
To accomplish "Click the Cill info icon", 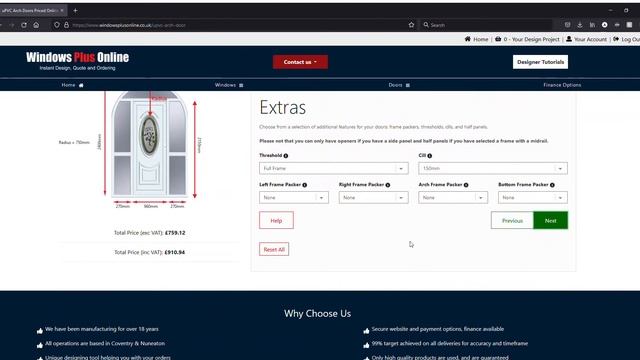I will pyautogui.click(x=429, y=156).
